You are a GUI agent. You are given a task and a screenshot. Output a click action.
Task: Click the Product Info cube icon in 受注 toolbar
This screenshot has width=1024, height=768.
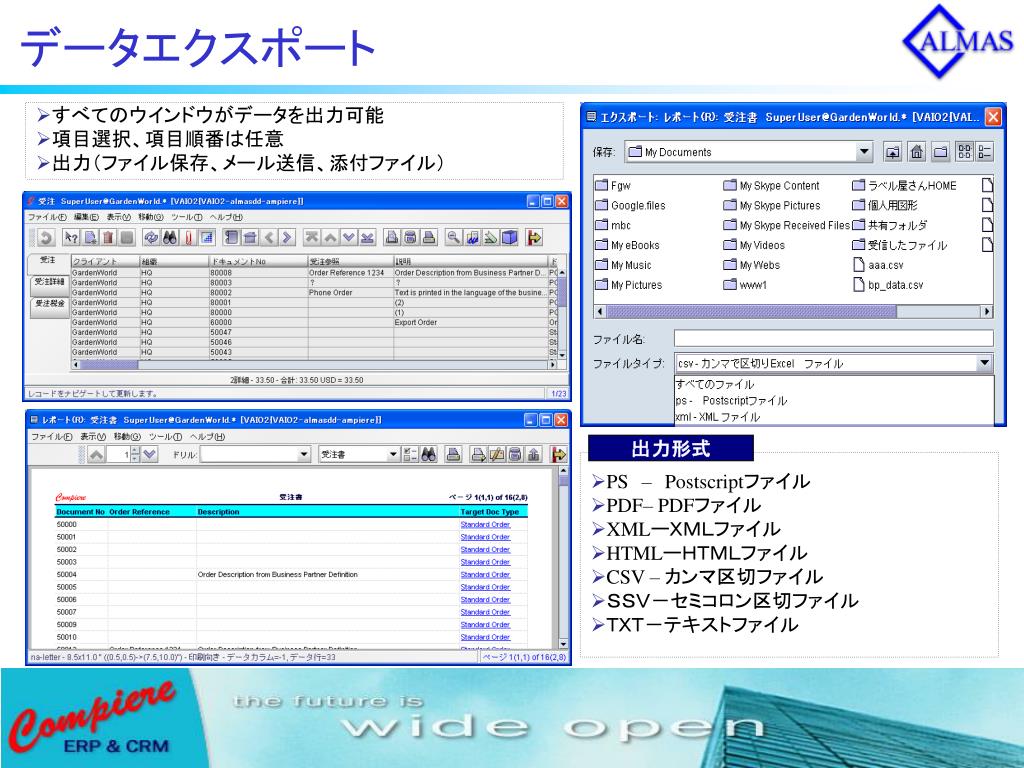[x=509, y=238]
